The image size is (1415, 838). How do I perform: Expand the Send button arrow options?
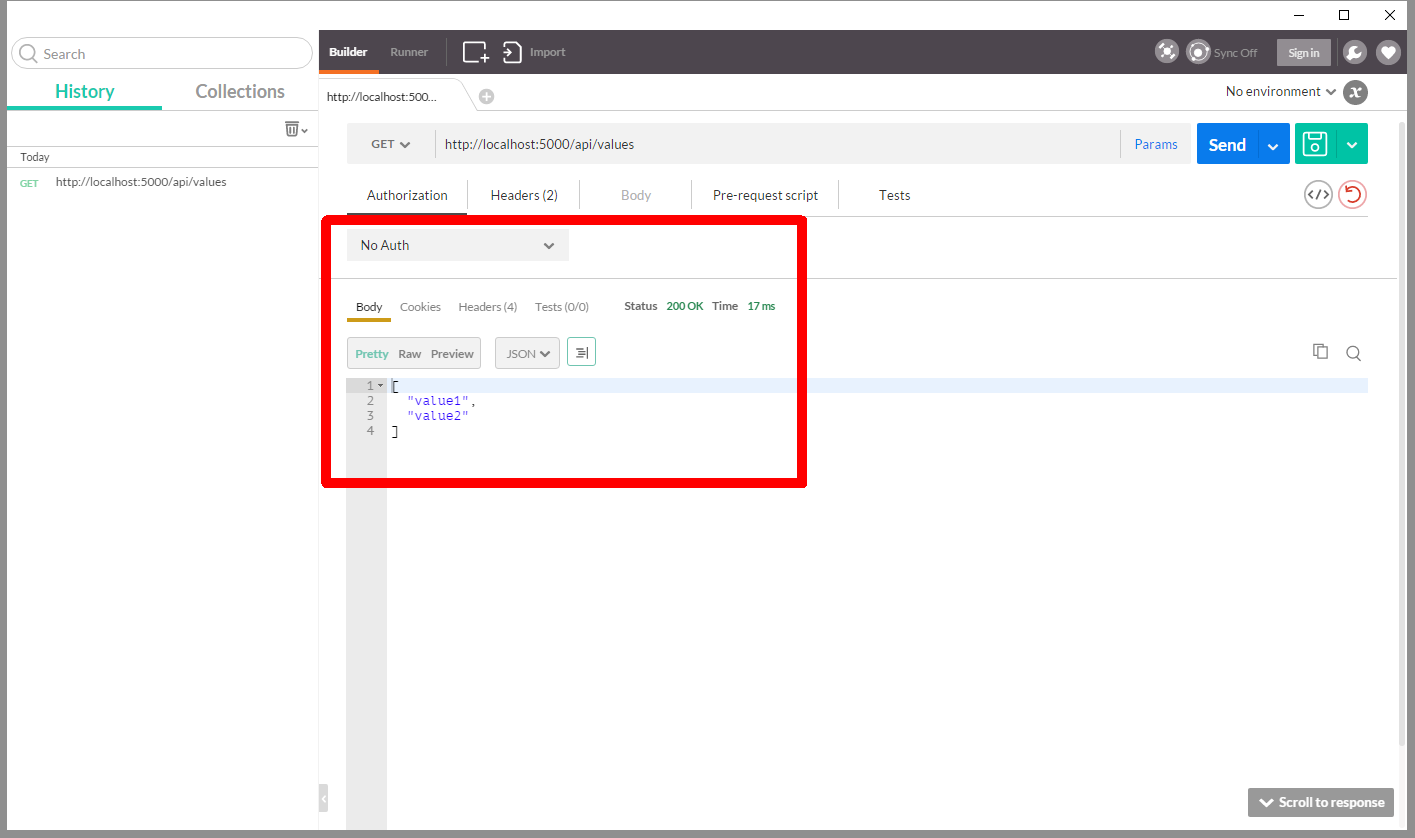[1273, 144]
